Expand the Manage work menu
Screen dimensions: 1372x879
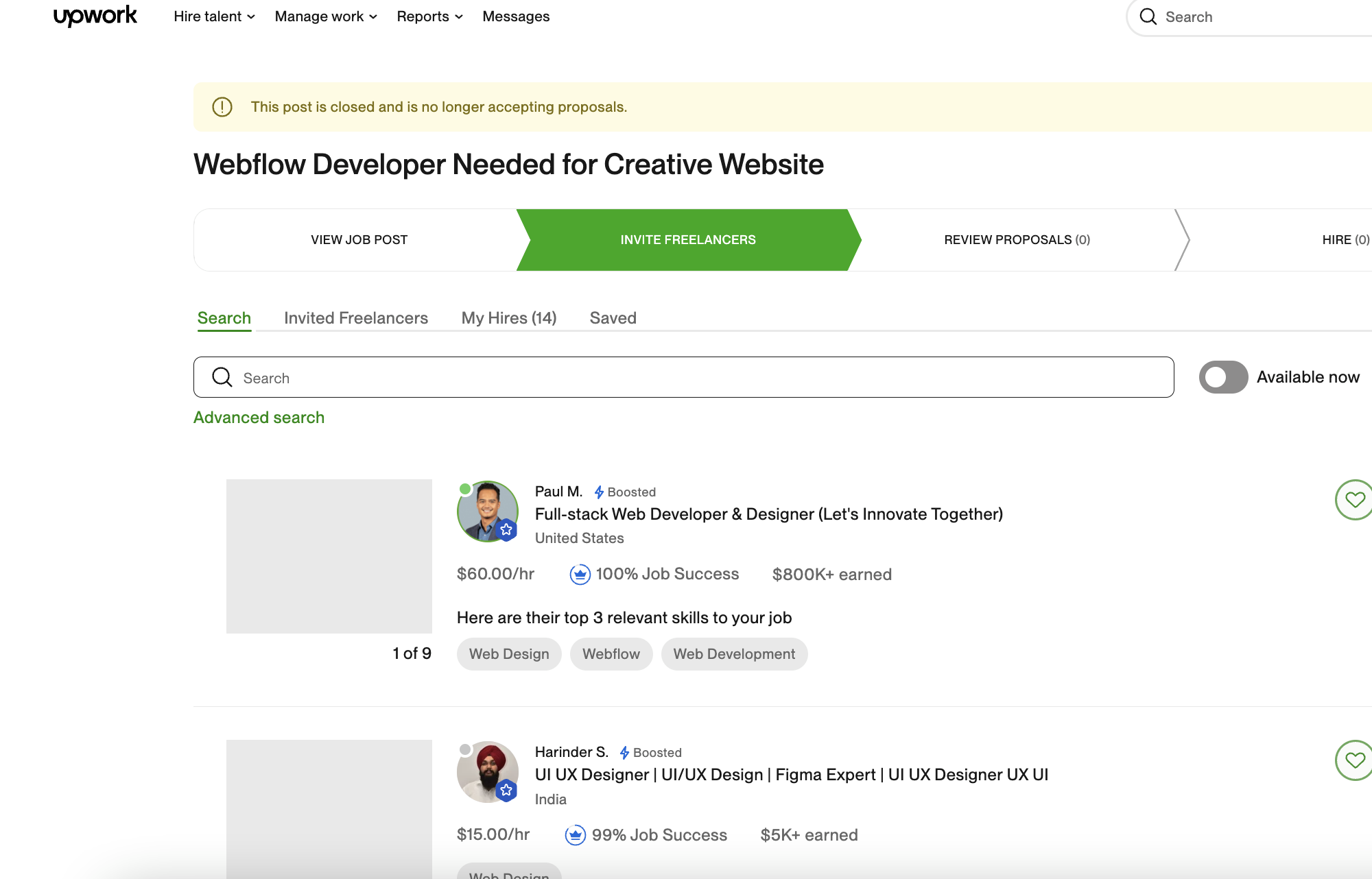tap(326, 16)
